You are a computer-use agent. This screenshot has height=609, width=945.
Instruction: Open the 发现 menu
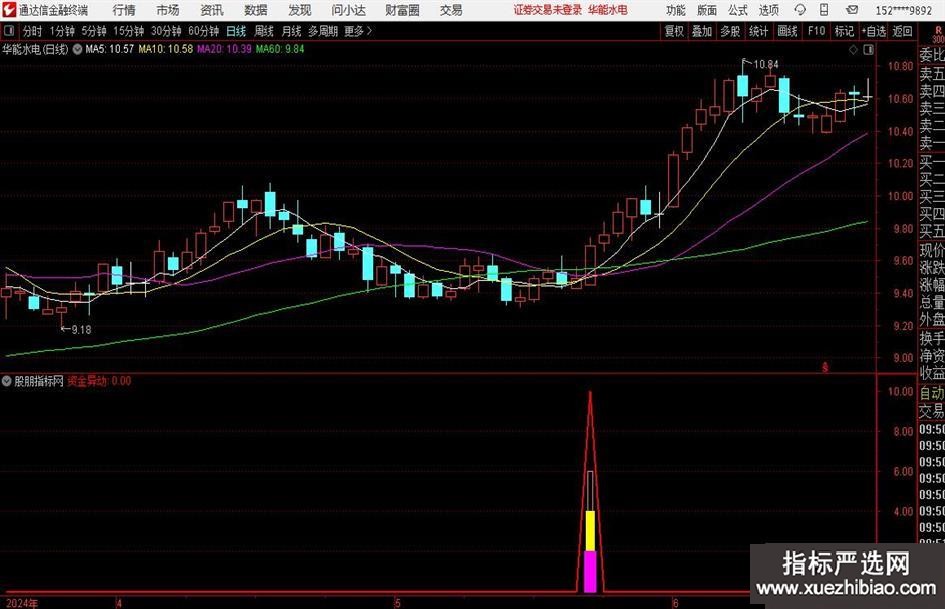(x=300, y=10)
